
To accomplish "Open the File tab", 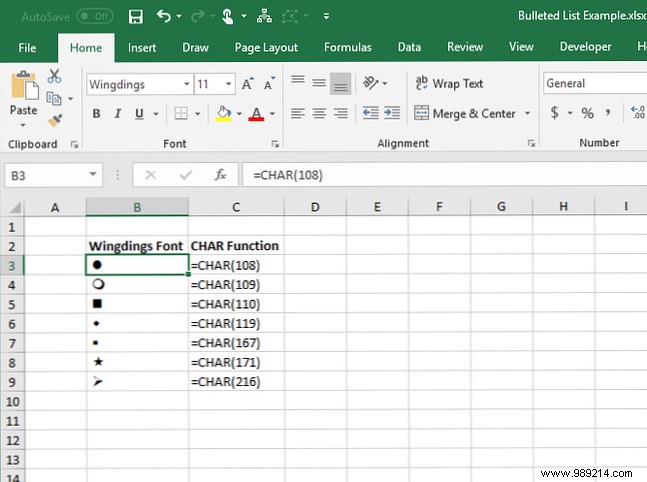I will (x=27, y=48).
